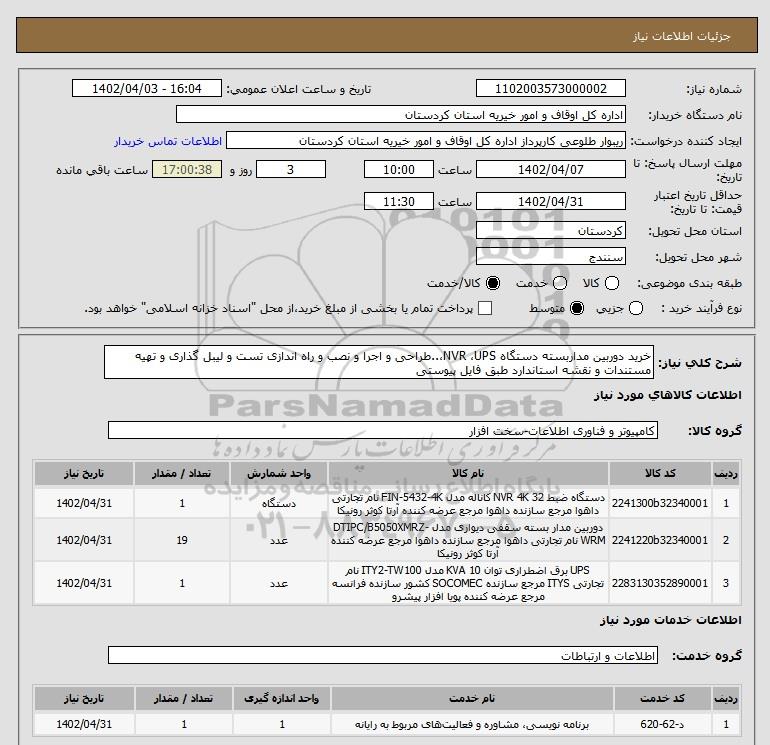Viewport: 770px width, 745px height.
Task: Click the response deadline date 1402/04/07
Action: coord(550,169)
